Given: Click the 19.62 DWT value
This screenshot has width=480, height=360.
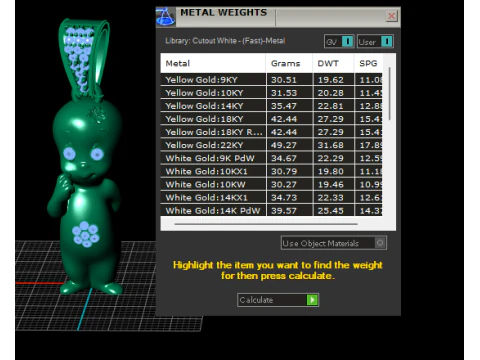Looking at the screenshot, I should click(x=330, y=80).
